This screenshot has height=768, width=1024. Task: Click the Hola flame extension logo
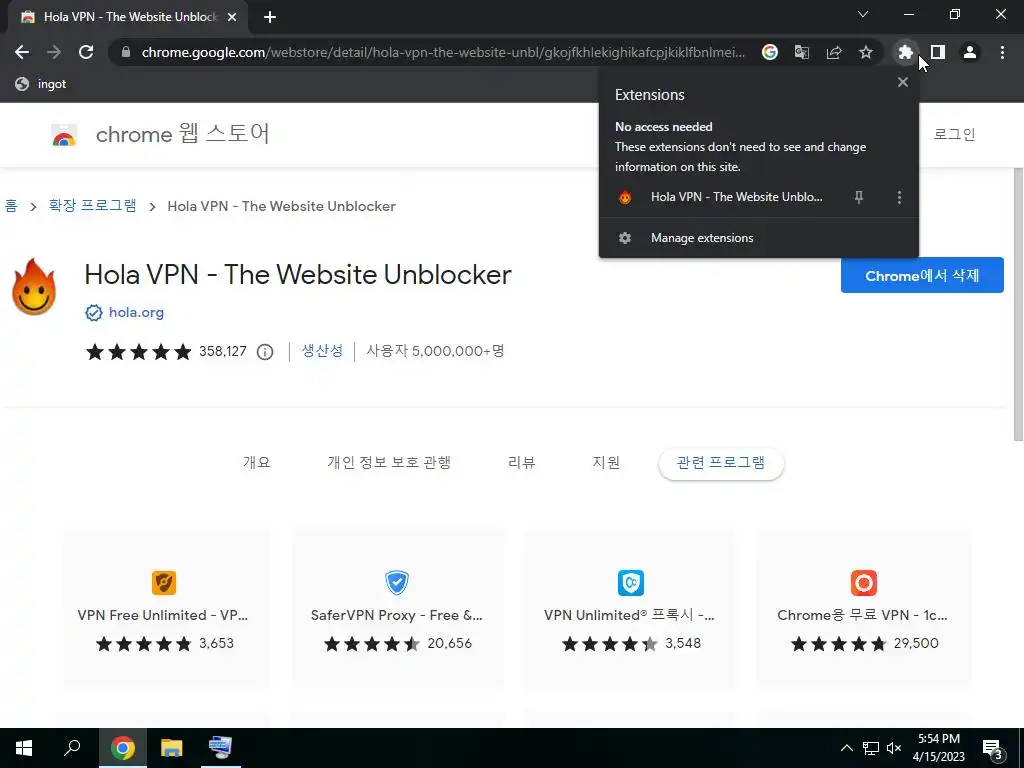point(34,287)
